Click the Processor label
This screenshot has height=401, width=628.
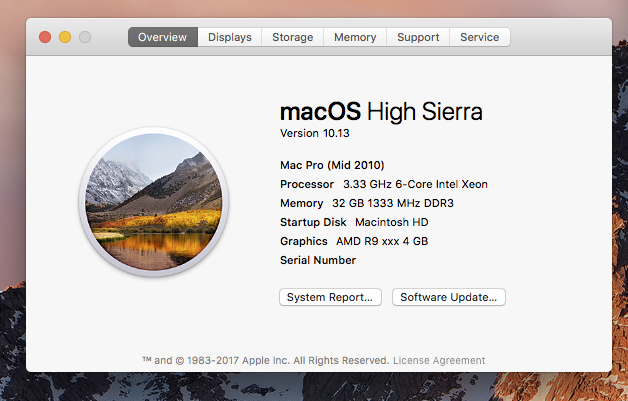(x=307, y=184)
